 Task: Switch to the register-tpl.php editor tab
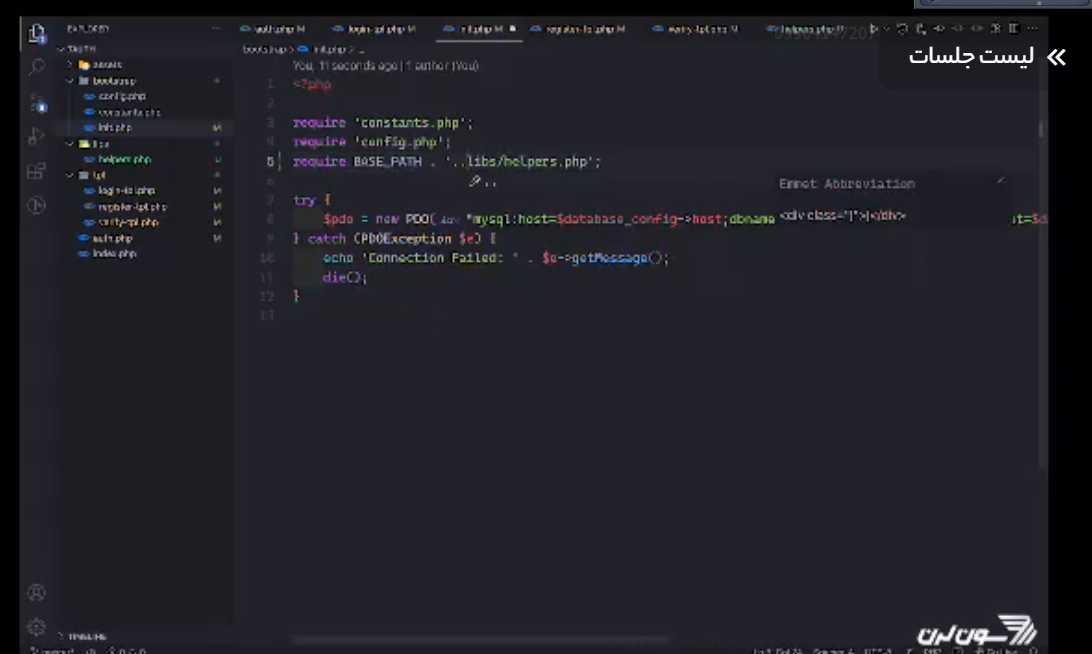(x=578, y=29)
